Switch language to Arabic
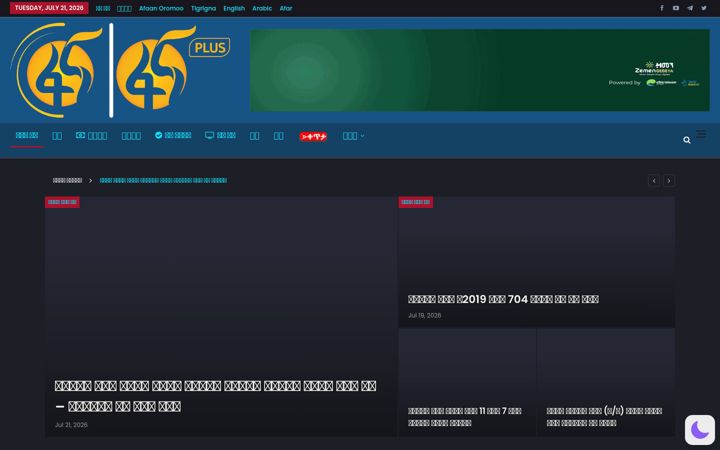The width and height of the screenshot is (720, 450). click(262, 8)
